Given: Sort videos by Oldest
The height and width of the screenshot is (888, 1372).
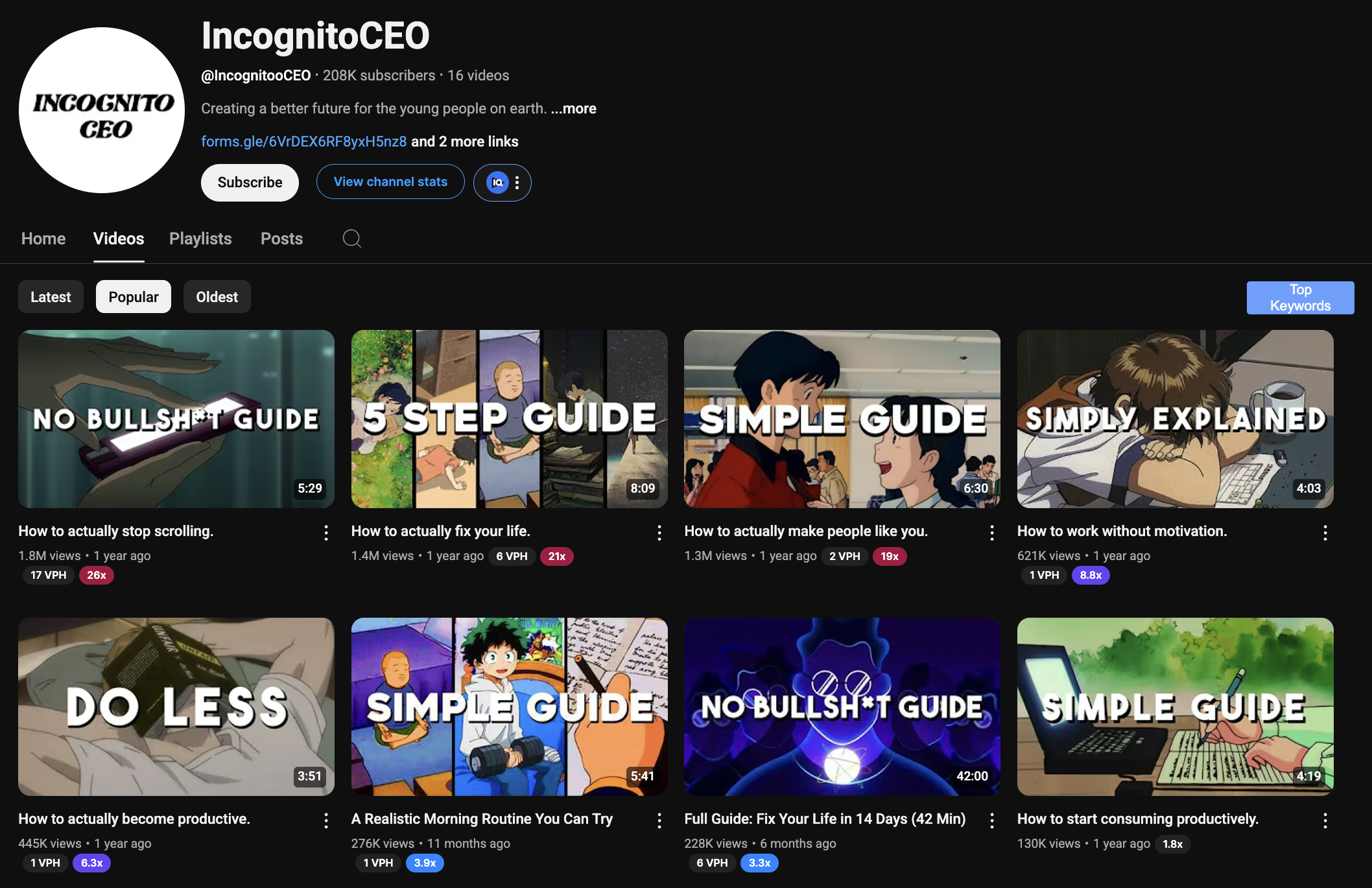Looking at the screenshot, I should (217, 297).
